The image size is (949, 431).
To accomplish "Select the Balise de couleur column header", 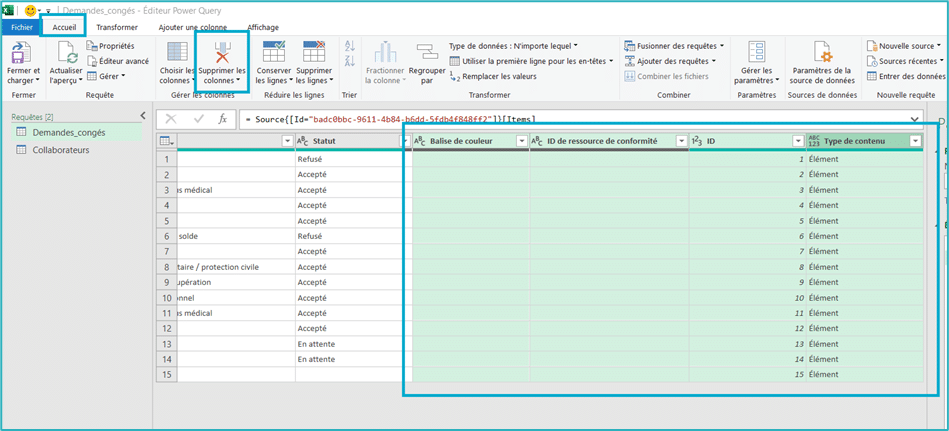I will click(x=470, y=141).
